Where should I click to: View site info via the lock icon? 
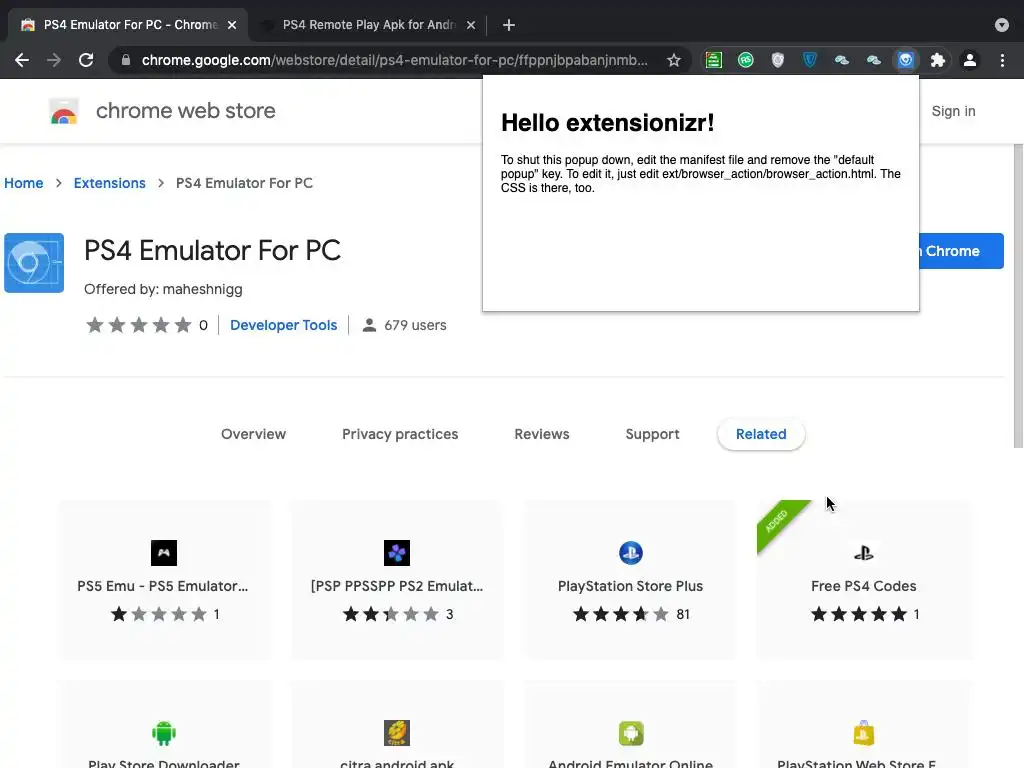click(x=126, y=60)
